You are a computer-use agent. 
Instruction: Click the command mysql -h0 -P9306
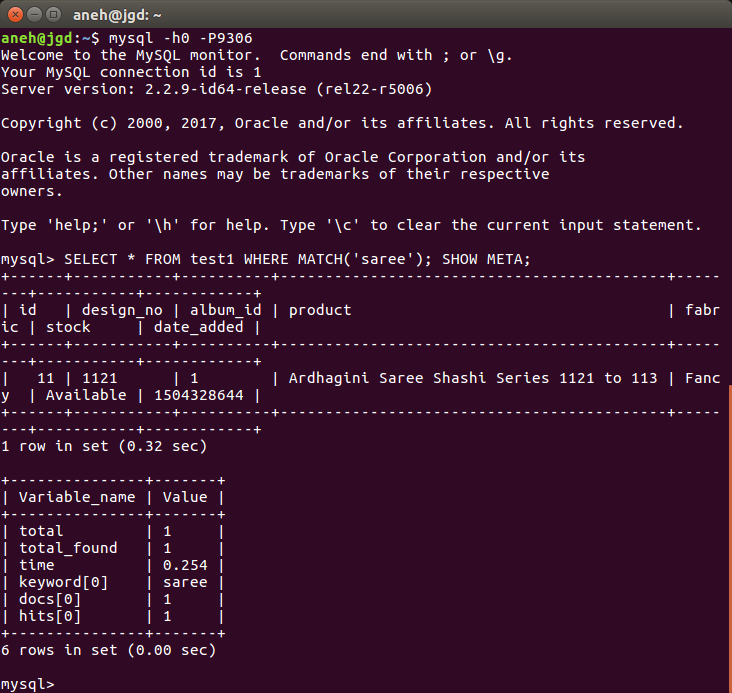(x=181, y=38)
